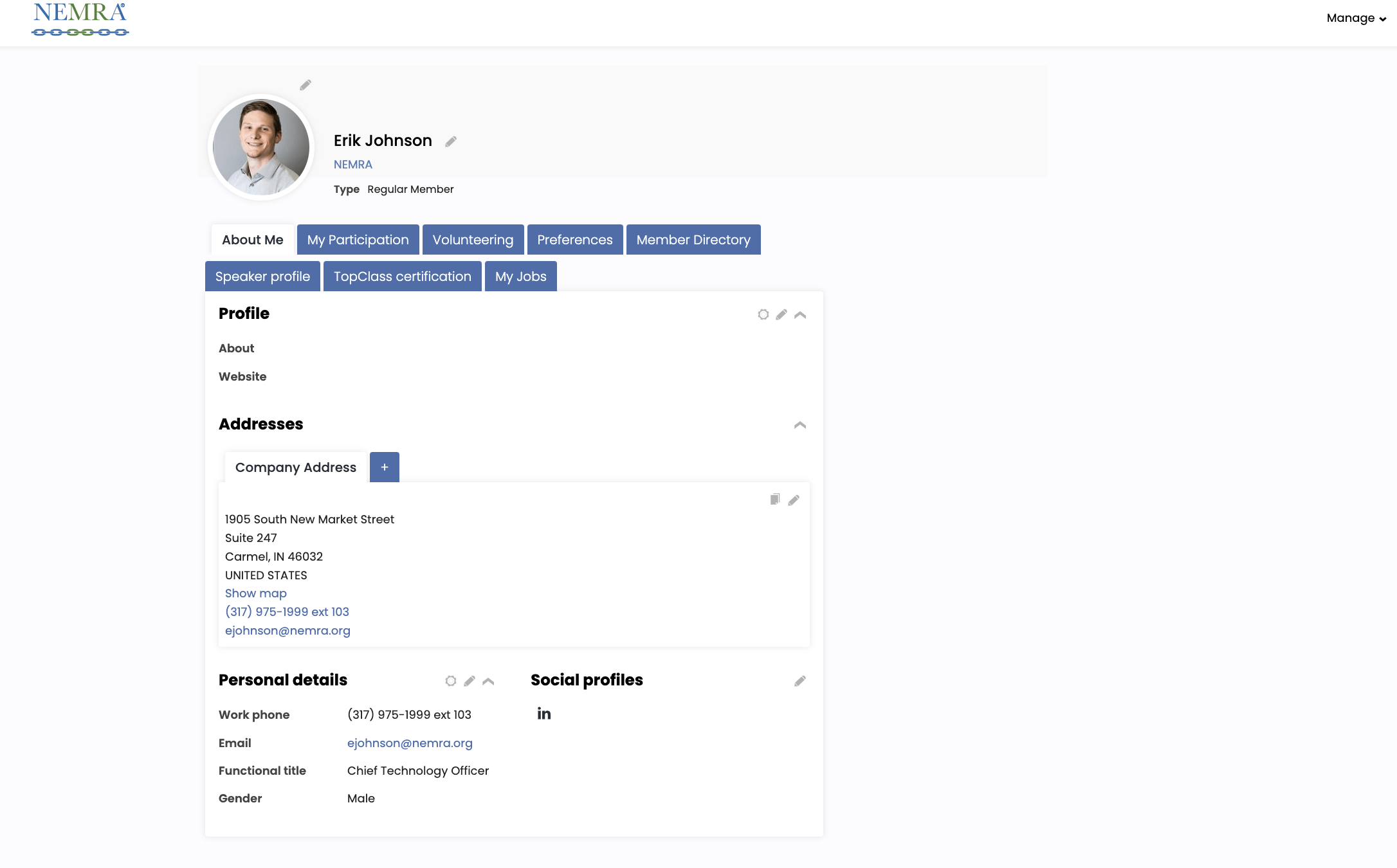The width and height of the screenshot is (1397, 868).
Task: Click the address phone number link
Action: [287, 612]
